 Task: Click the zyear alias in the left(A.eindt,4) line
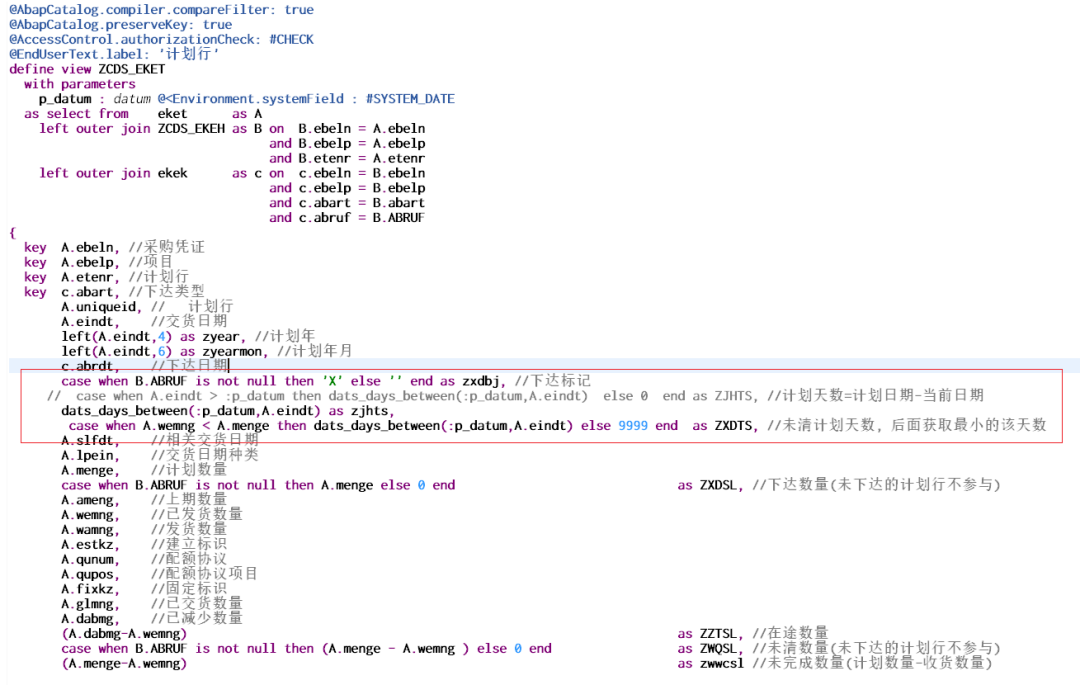[x=220, y=337]
